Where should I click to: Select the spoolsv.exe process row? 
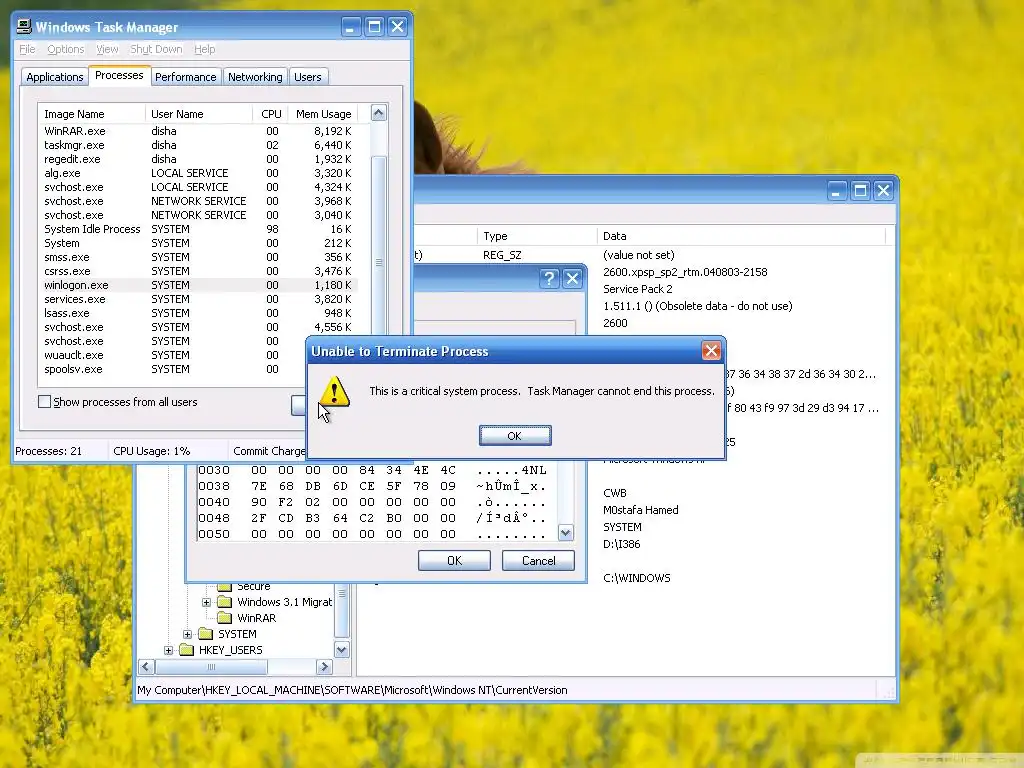coord(172,369)
